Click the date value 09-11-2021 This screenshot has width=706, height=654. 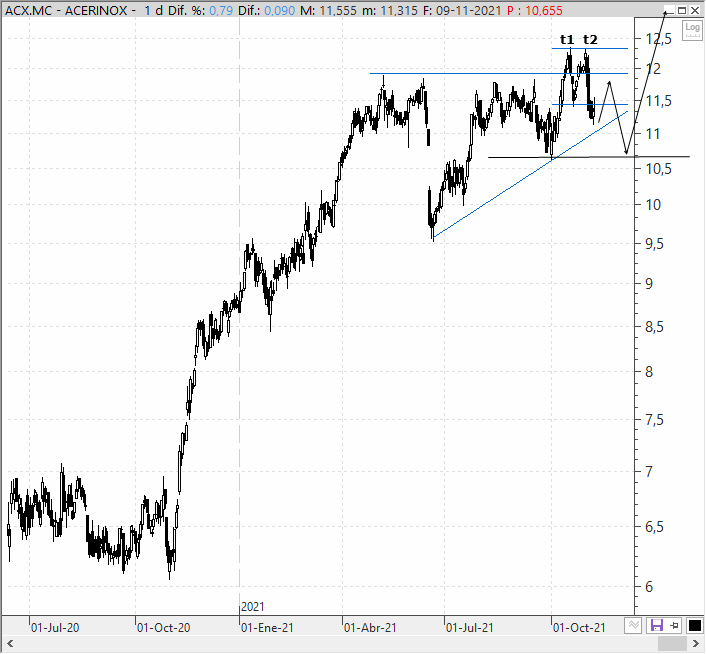(468, 10)
